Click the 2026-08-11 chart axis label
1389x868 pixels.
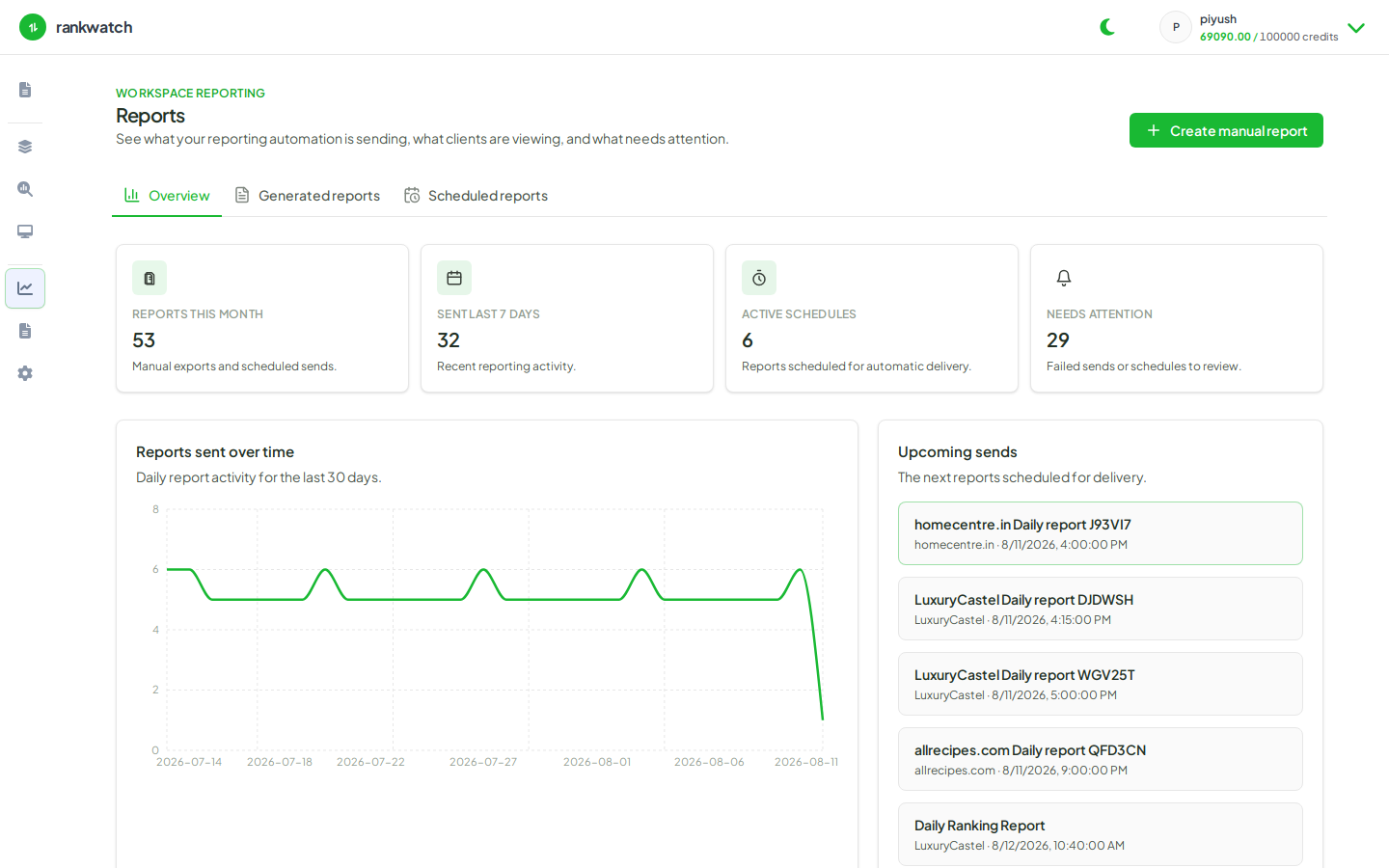point(806,762)
